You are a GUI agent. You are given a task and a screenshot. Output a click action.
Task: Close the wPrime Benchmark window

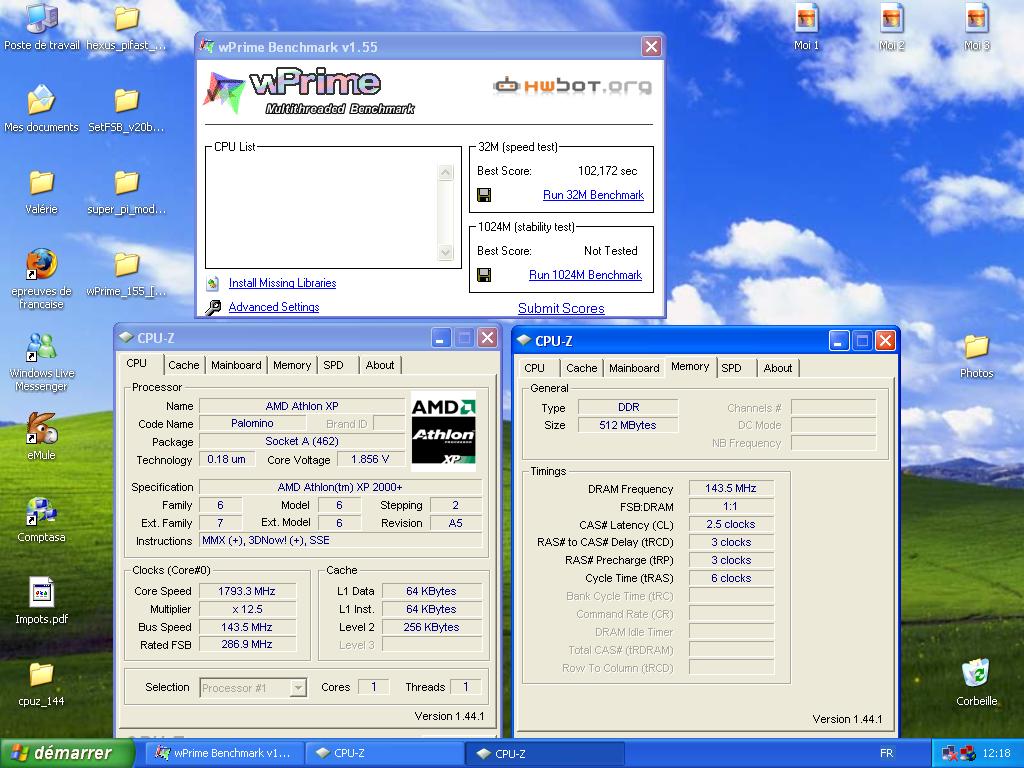[x=651, y=46]
